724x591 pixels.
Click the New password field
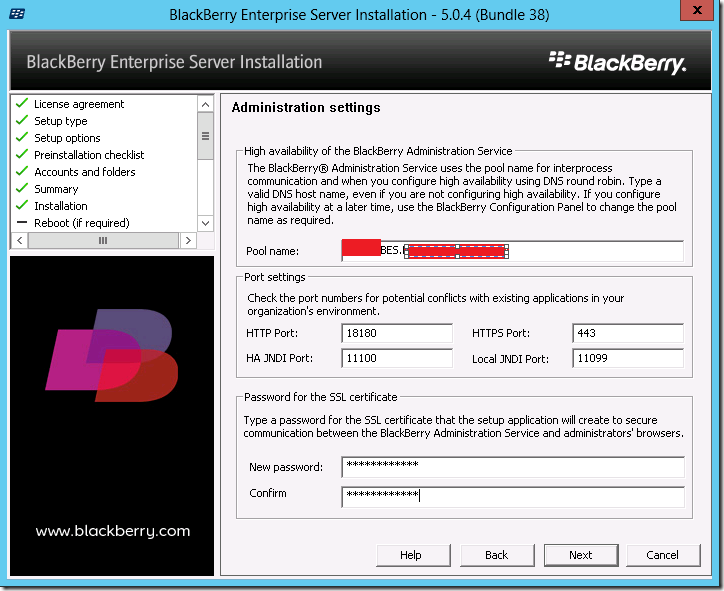pos(513,467)
